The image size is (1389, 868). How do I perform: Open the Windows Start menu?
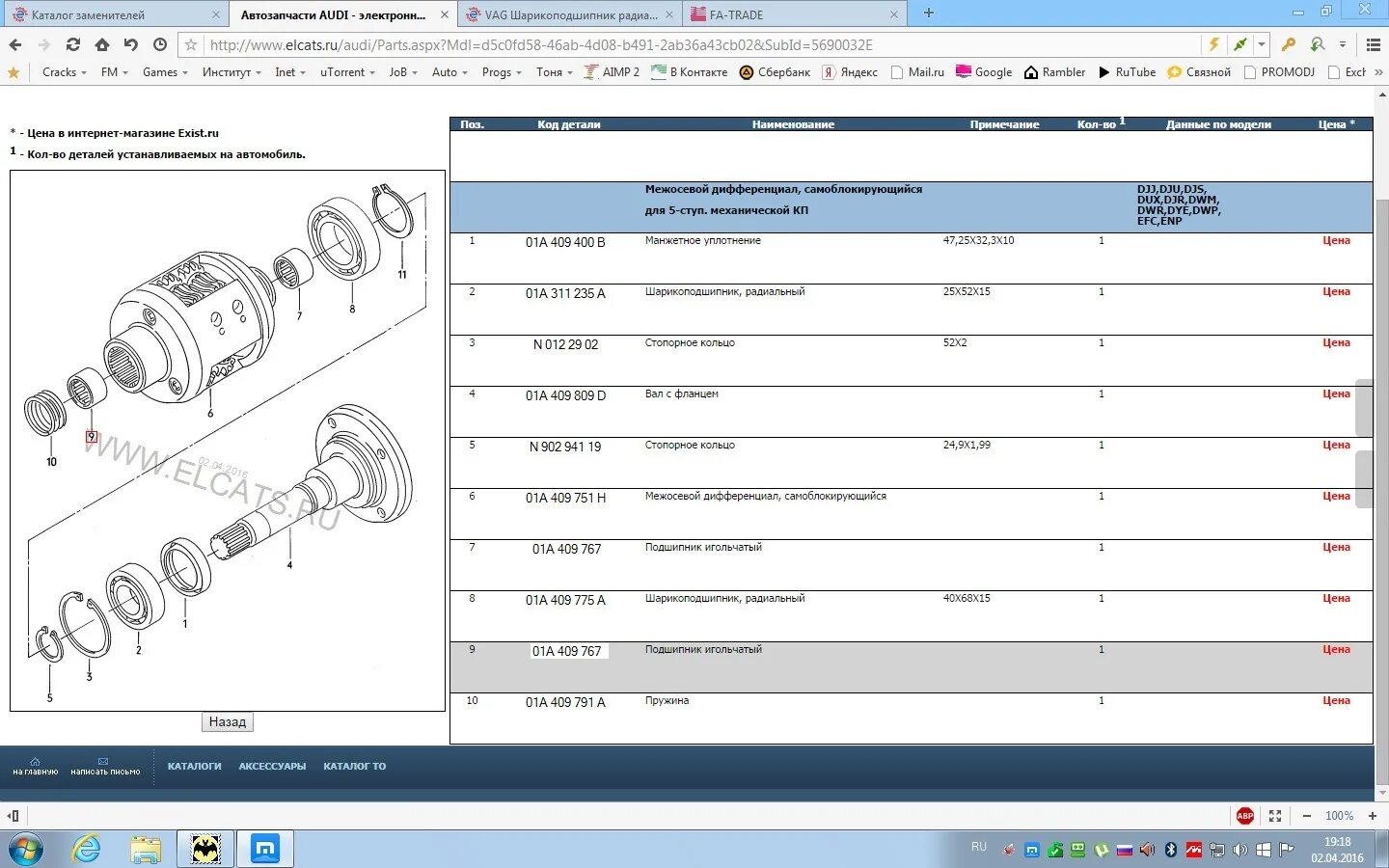point(26,850)
